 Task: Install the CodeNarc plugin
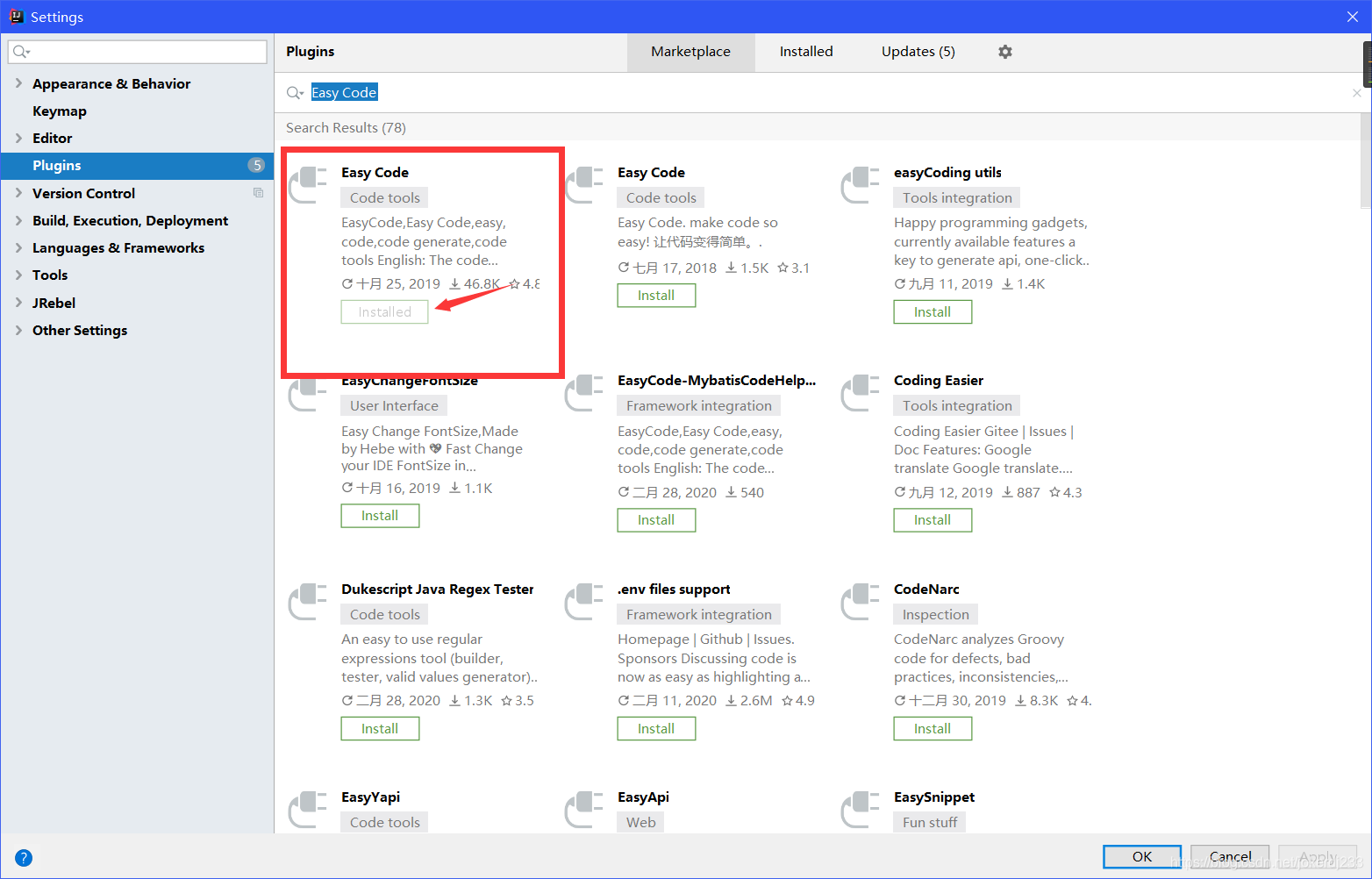[x=933, y=729]
